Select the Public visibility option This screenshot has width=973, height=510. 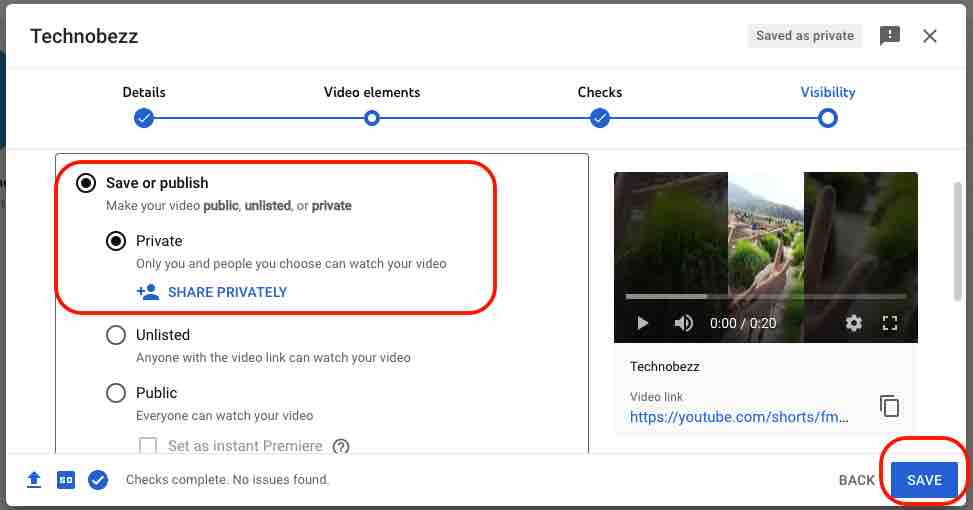coord(116,393)
